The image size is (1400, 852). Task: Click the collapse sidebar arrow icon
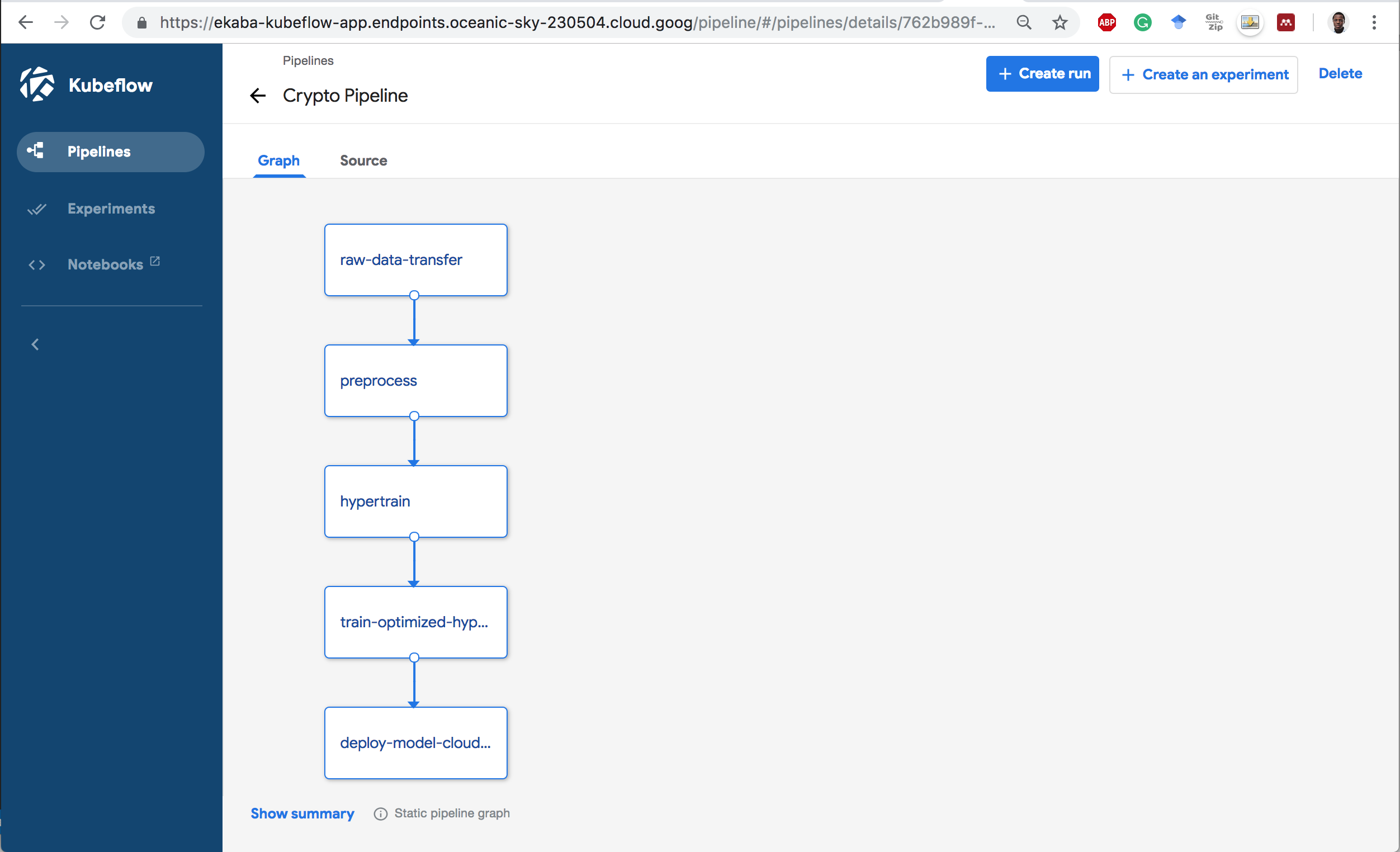pos(35,344)
